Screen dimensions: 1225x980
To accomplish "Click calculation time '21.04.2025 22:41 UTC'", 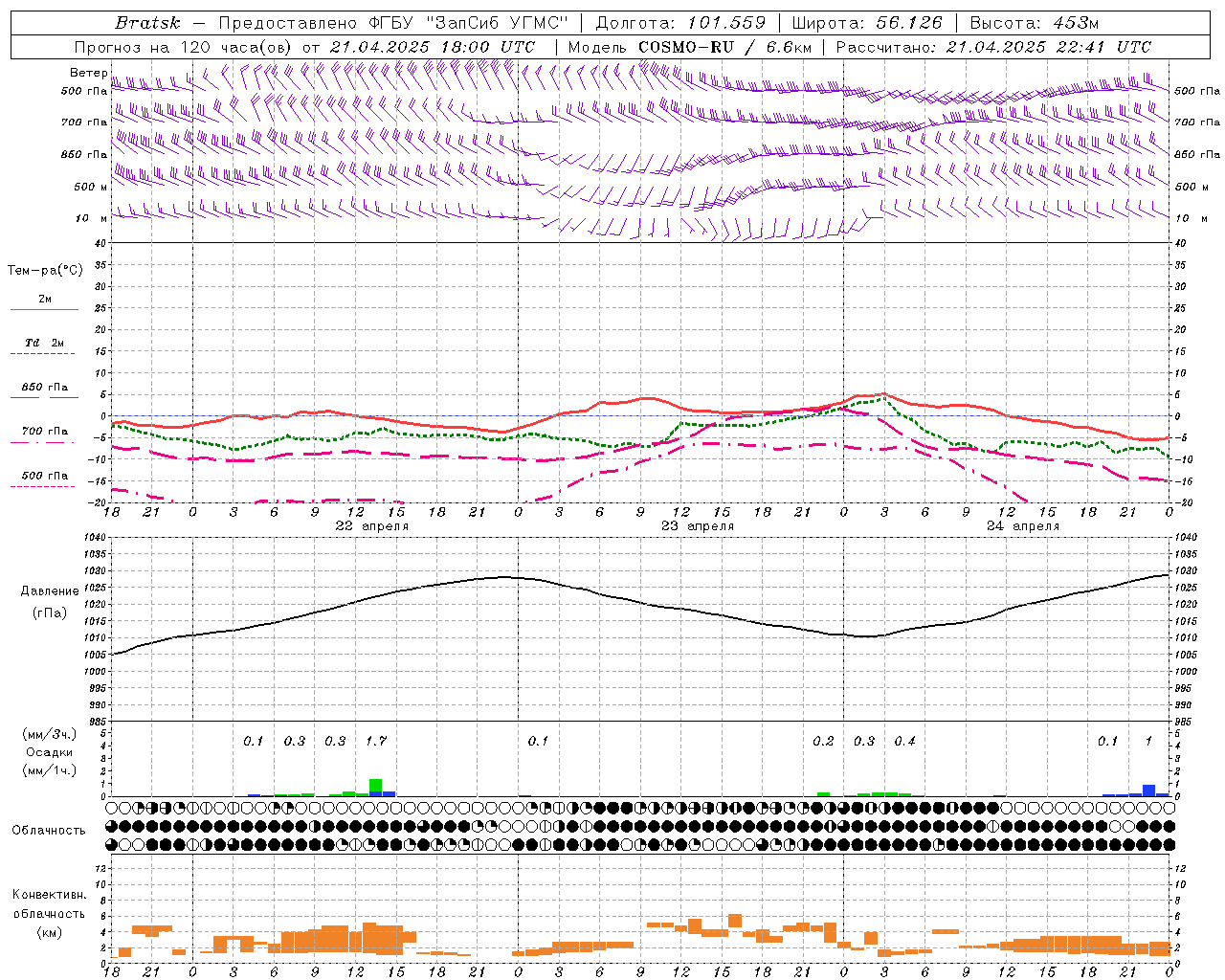I will click(x=1049, y=47).
